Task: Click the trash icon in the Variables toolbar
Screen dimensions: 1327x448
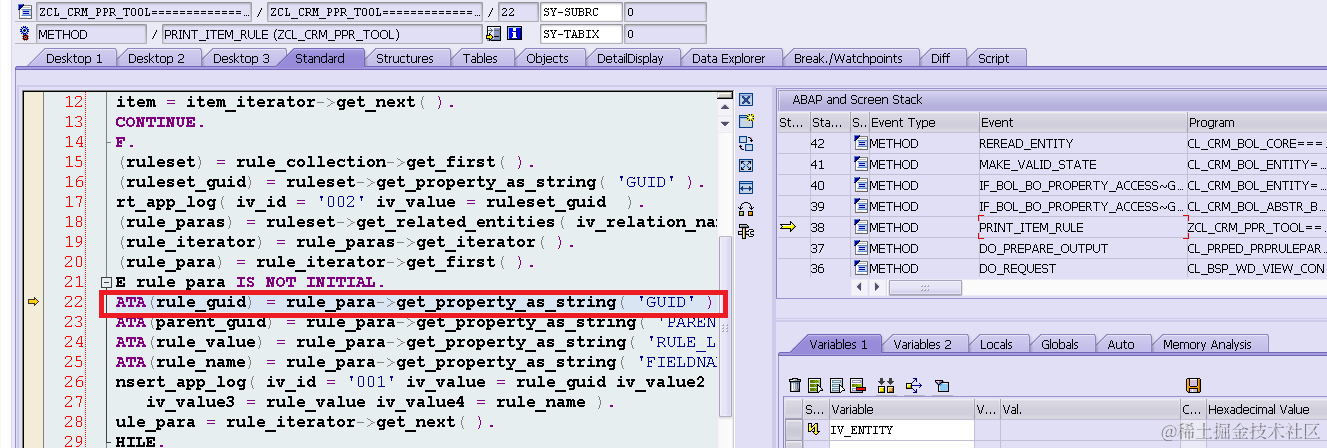Action: pos(795,385)
